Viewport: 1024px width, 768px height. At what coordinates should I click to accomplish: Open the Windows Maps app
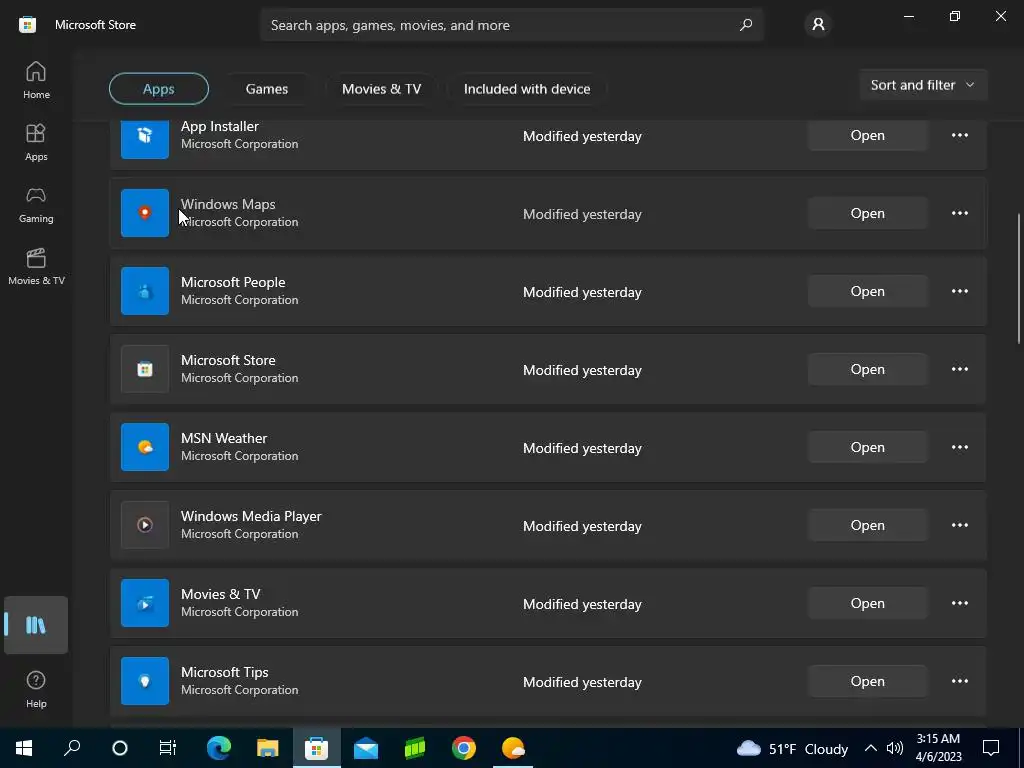tap(867, 213)
